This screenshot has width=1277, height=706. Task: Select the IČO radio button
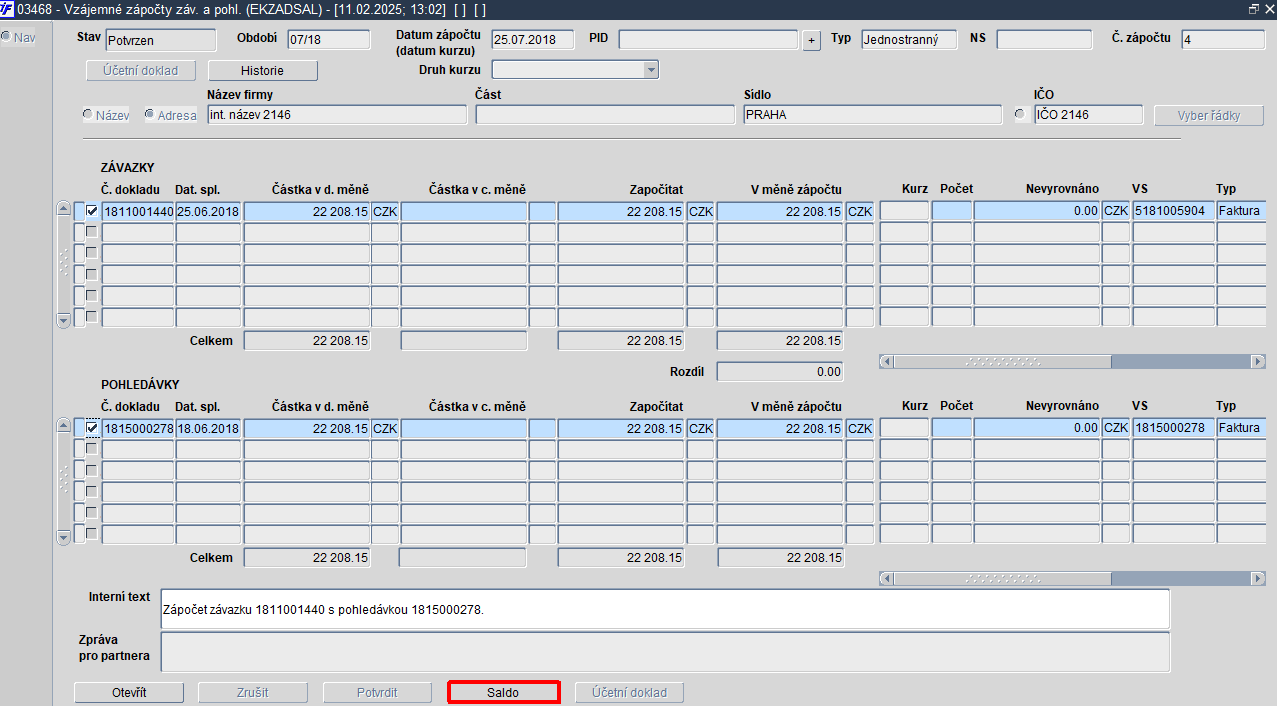pyautogui.click(x=1020, y=114)
